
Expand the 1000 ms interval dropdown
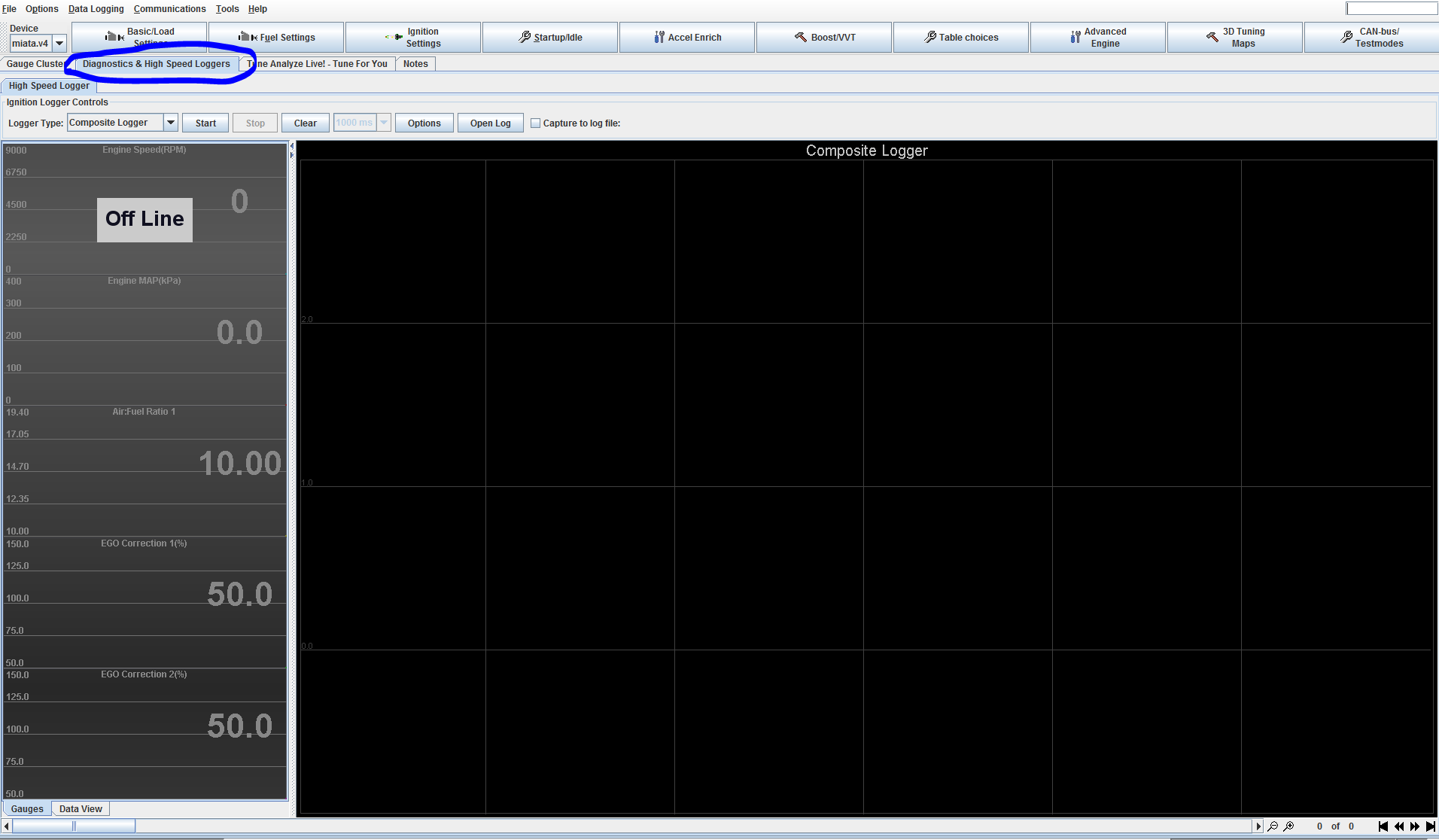pyautogui.click(x=384, y=123)
